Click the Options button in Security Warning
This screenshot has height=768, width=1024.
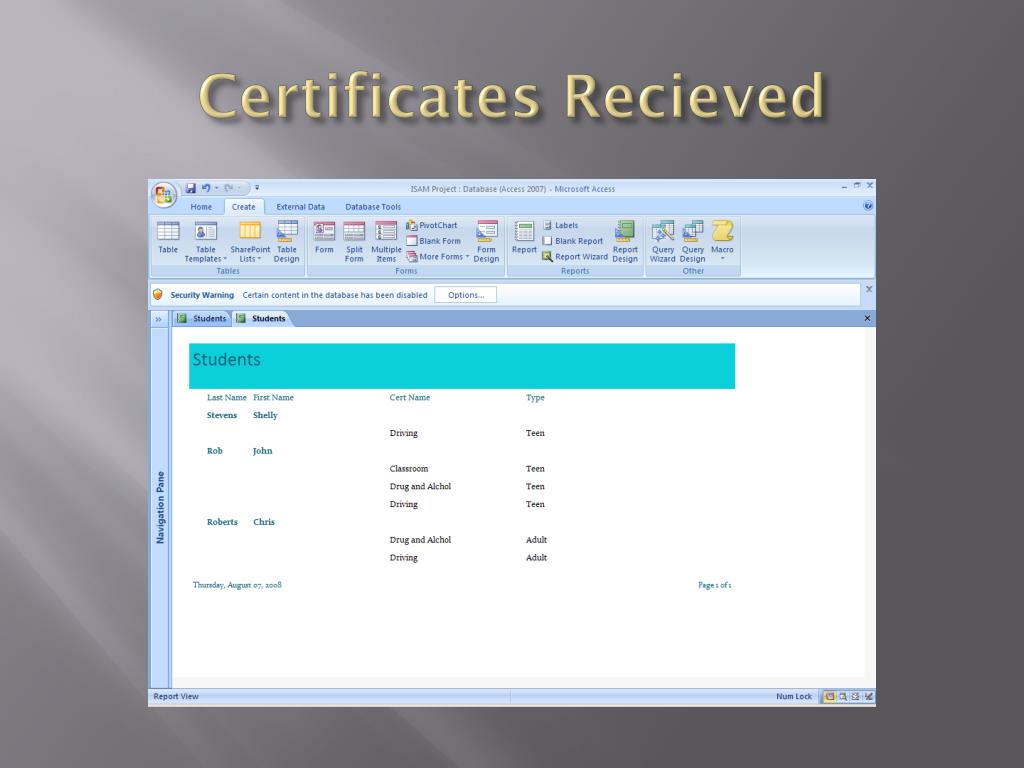point(465,295)
